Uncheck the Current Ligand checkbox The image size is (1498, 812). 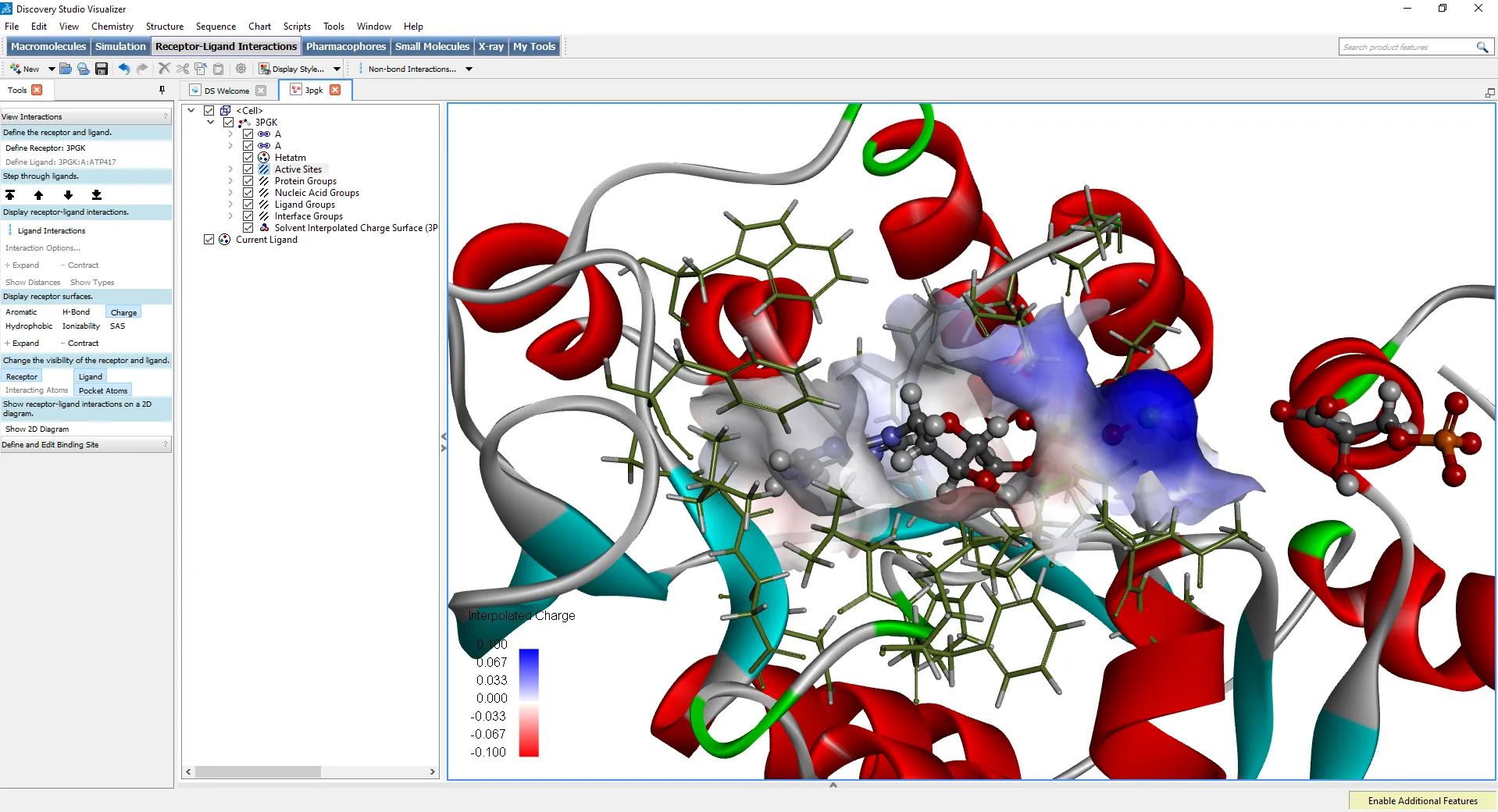point(209,240)
